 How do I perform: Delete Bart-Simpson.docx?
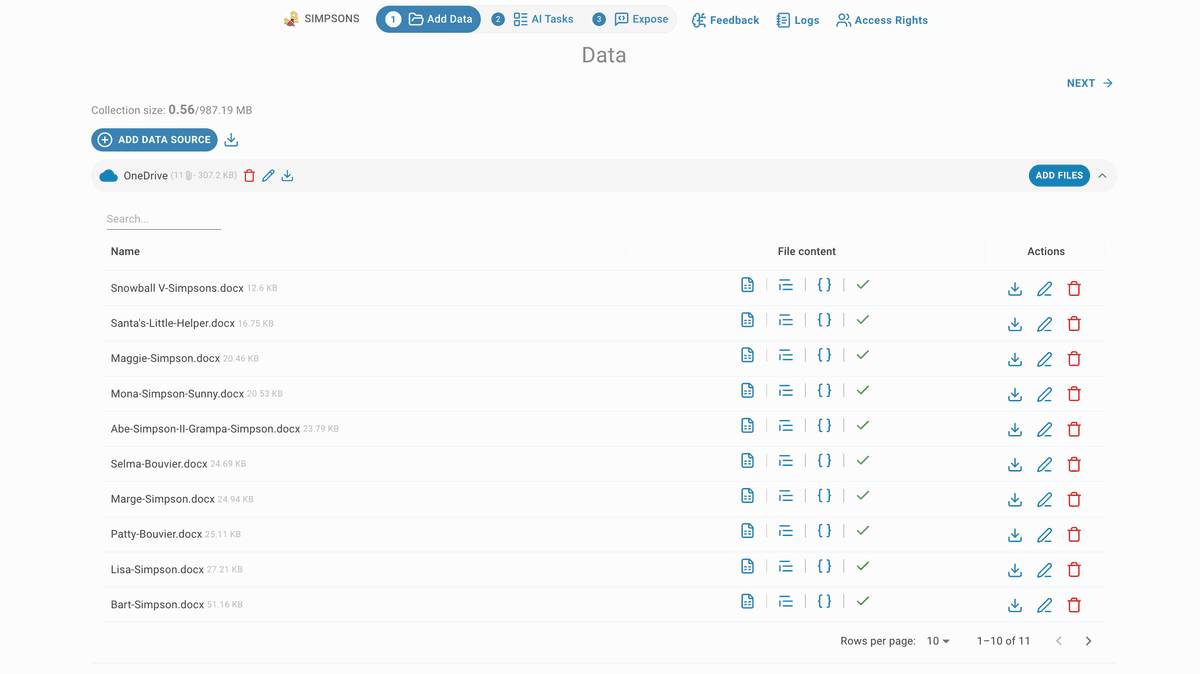pyautogui.click(x=1074, y=605)
